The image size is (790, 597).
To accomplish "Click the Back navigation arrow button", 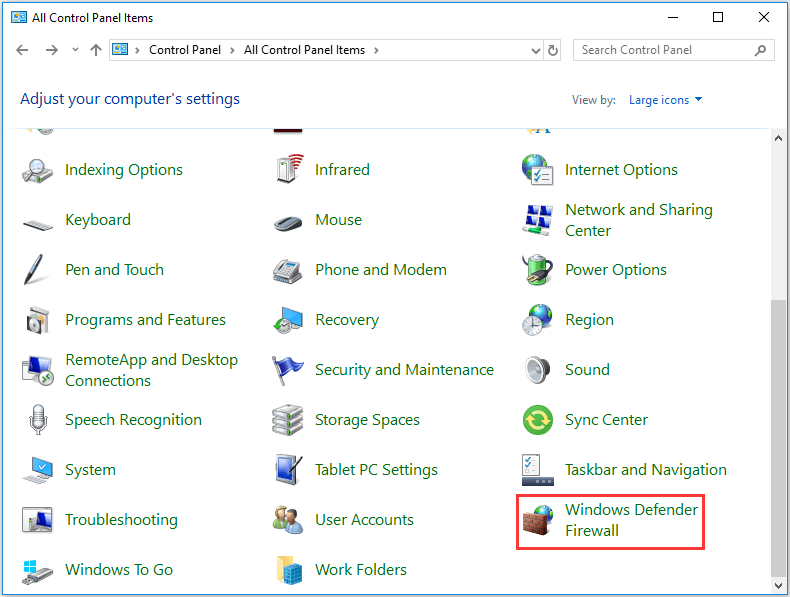I will point(23,50).
